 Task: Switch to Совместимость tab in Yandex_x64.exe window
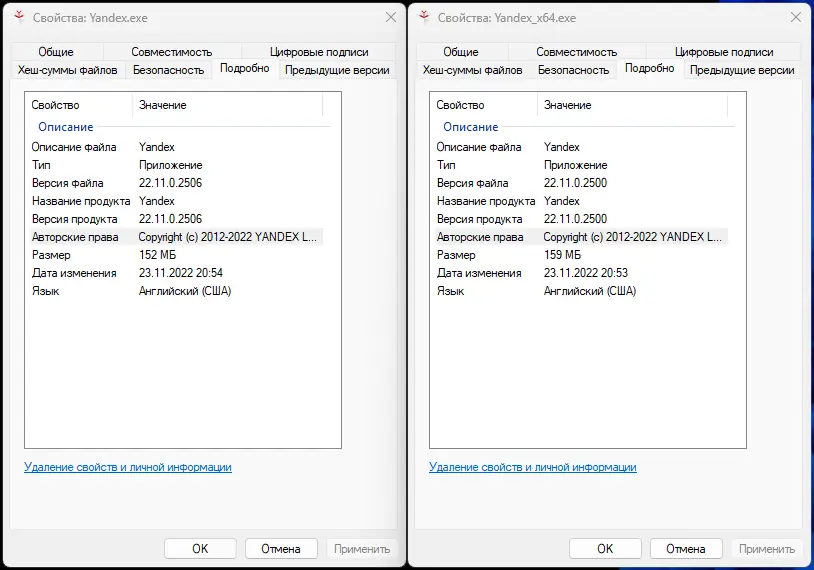577,52
